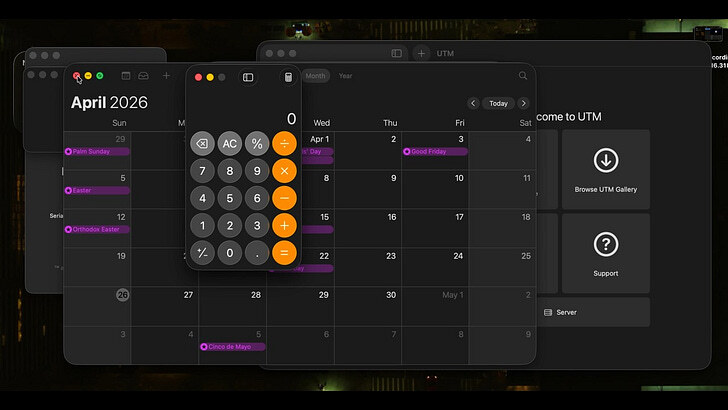728x410 pixels.
Task: Click the Browse UTM Gallery download tile
Action: click(605, 169)
